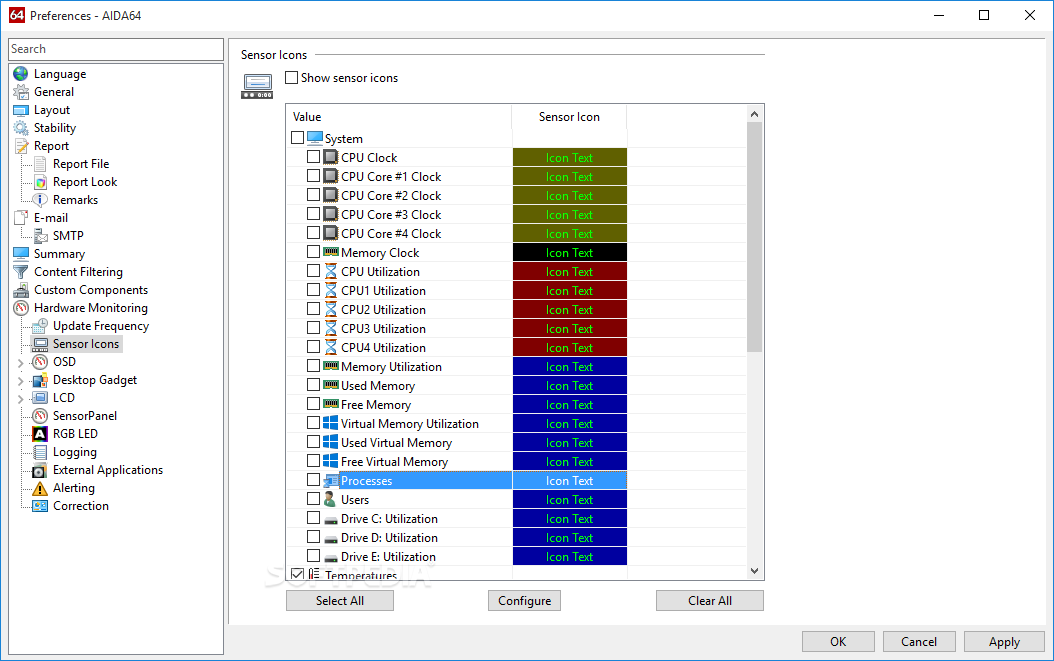Click the olive Icon Text swatch for CPU Clock
Image resolution: width=1054 pixels, height=661 pixels.
[569, 157]
